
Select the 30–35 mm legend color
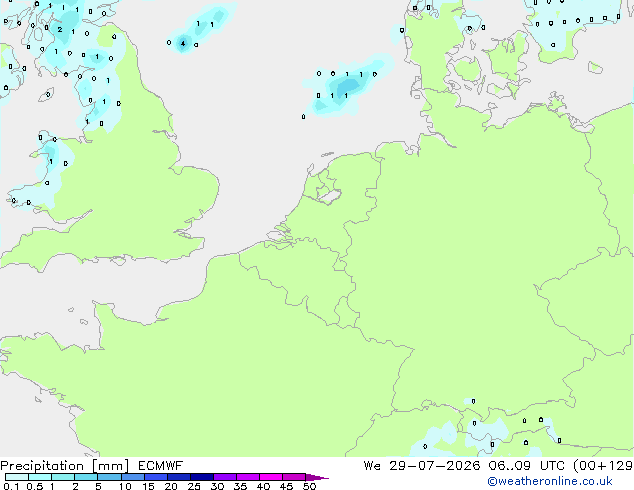225,477
